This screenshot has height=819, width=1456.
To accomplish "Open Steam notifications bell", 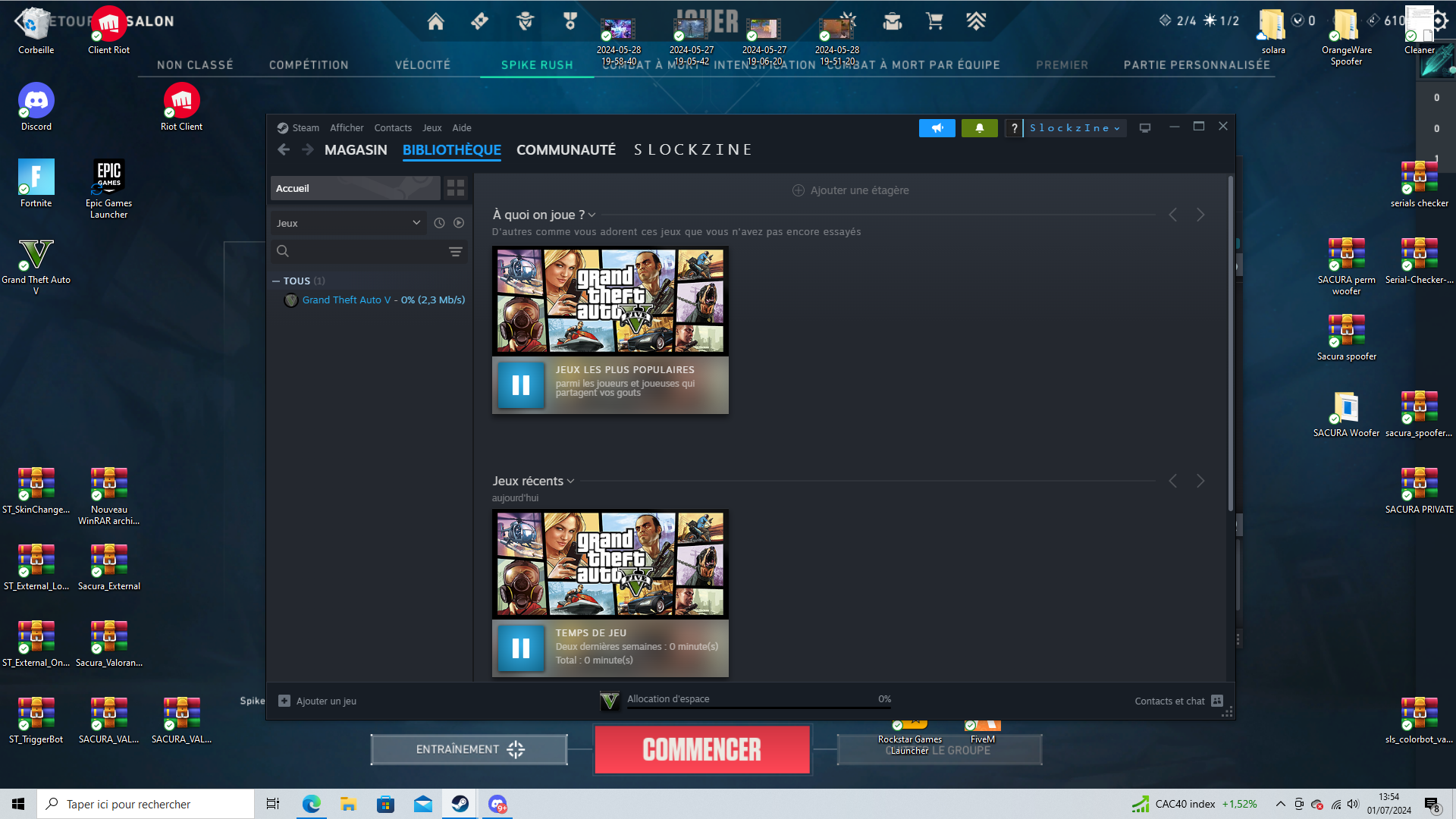I will [x=980, y=128].
